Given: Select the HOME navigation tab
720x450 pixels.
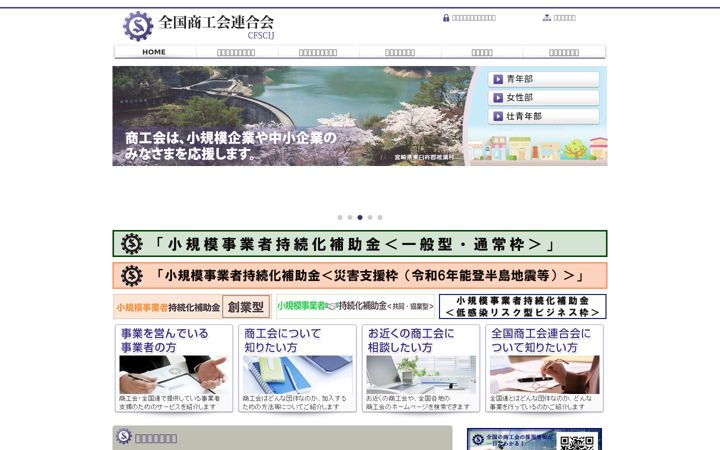Looking at the screenshot, I should click(154, 52).
